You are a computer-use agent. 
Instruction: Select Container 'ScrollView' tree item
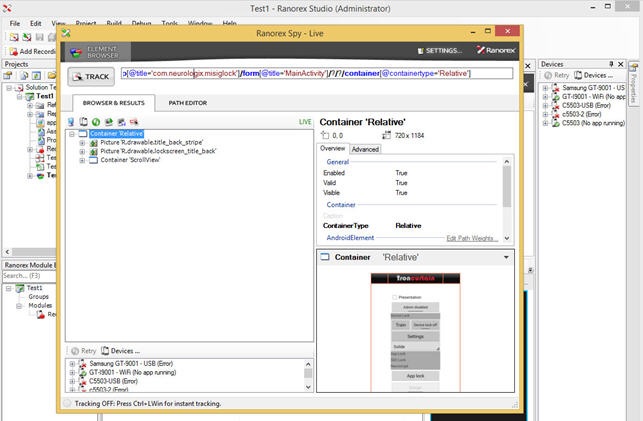pyautogui.click(x=130, y=160)
